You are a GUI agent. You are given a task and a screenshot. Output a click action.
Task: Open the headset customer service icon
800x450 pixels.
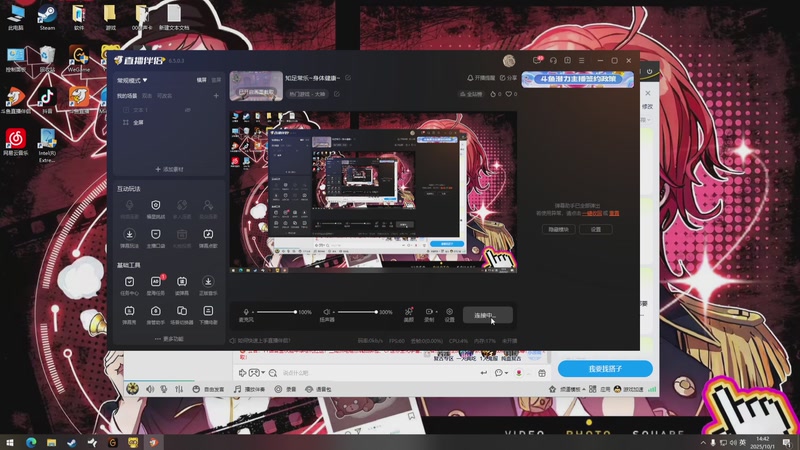coord(553,60)
